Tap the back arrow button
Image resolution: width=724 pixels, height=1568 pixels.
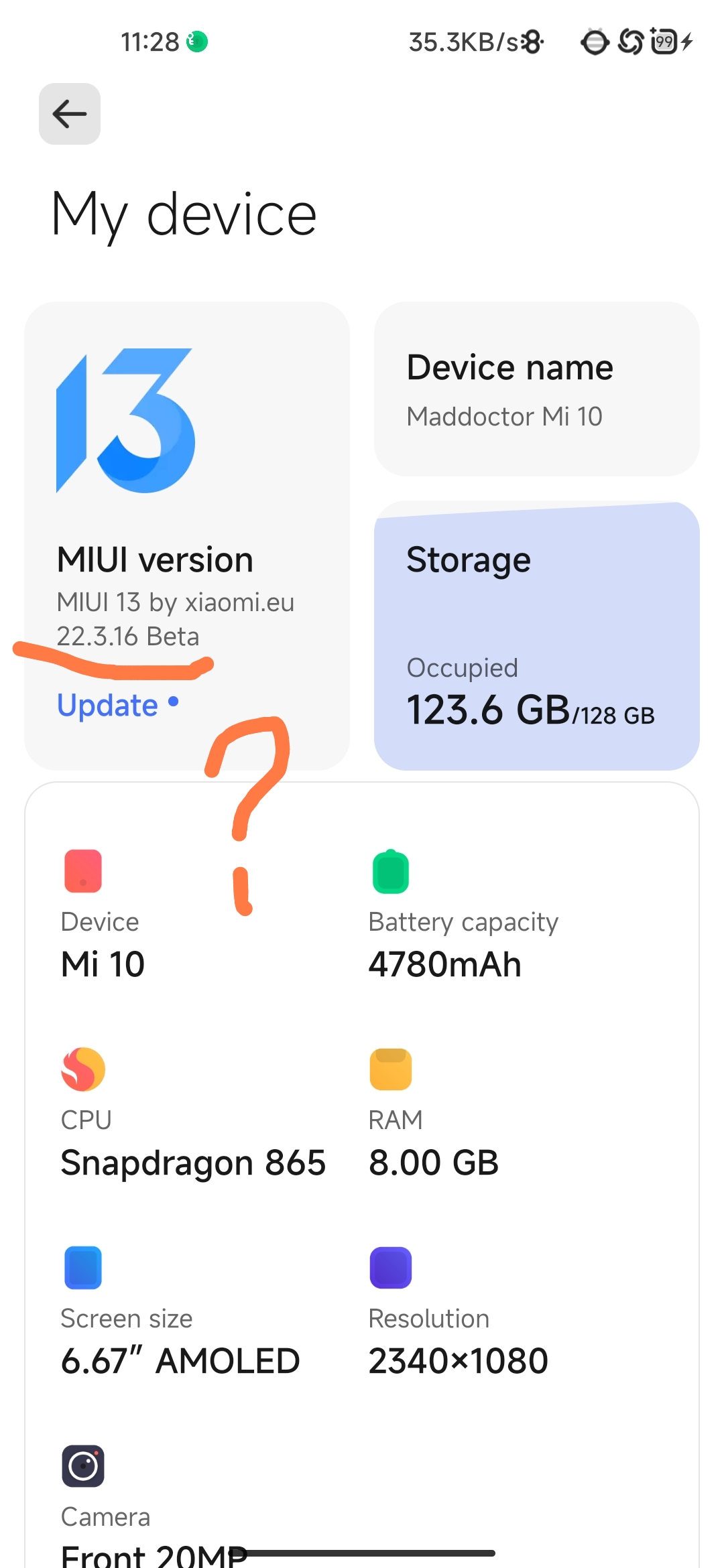[x=70, y=114]
